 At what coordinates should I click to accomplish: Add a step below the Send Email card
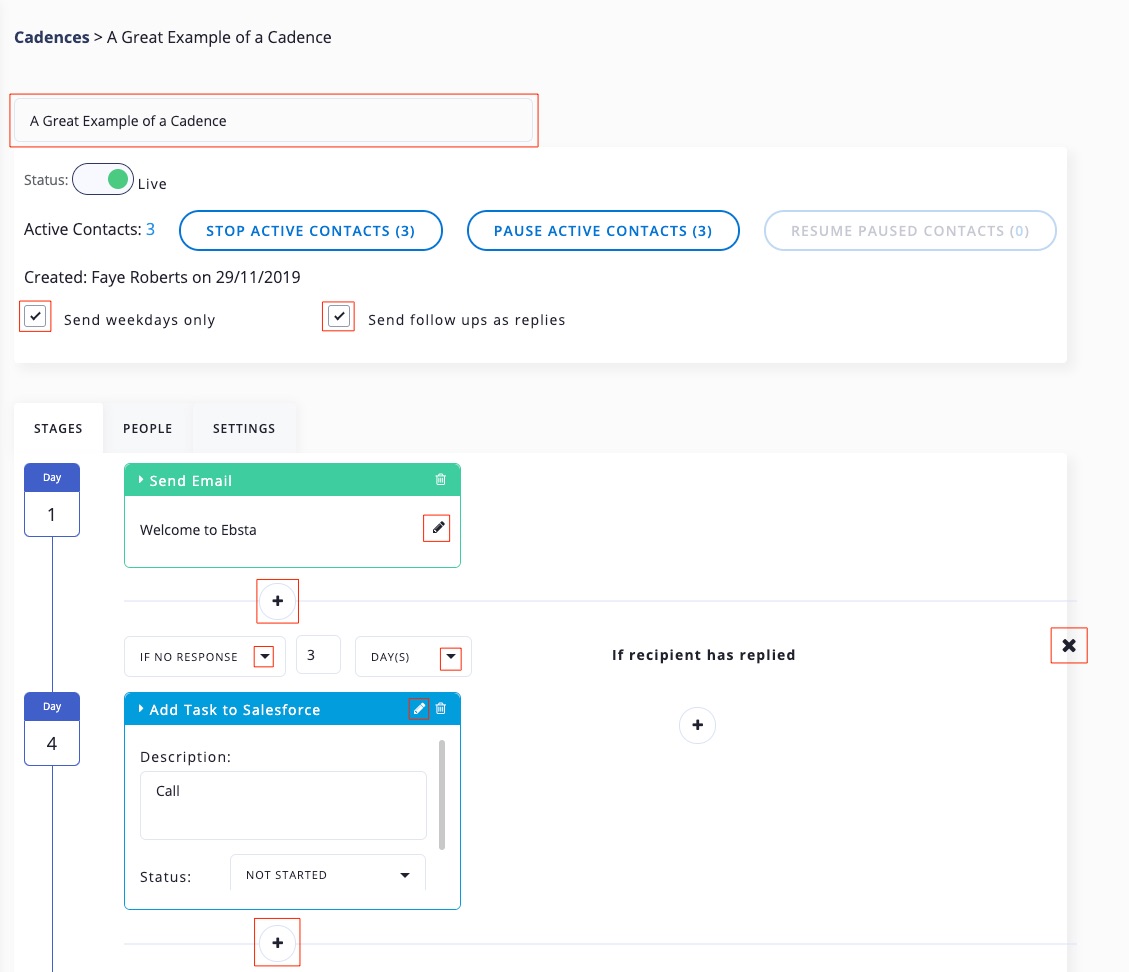tap(278, 601)
